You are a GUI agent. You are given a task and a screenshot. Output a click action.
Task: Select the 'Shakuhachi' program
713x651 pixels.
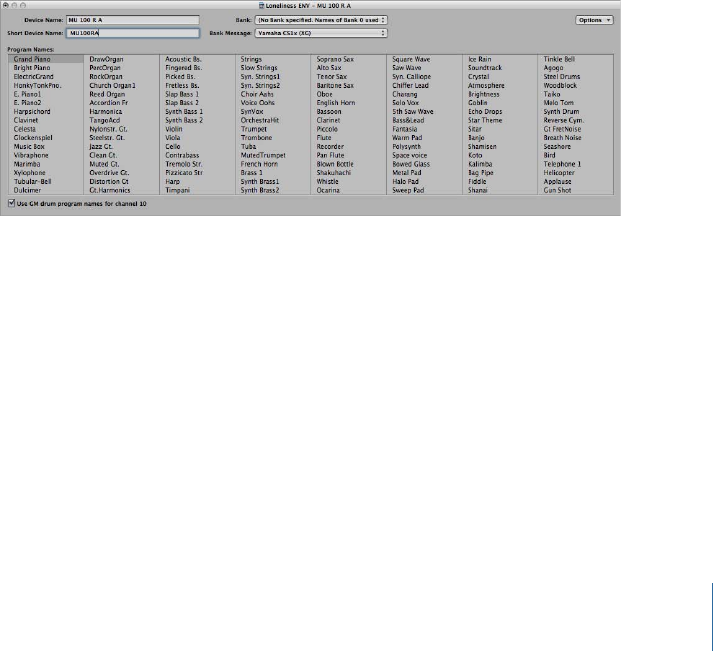[x=333, y=173]
